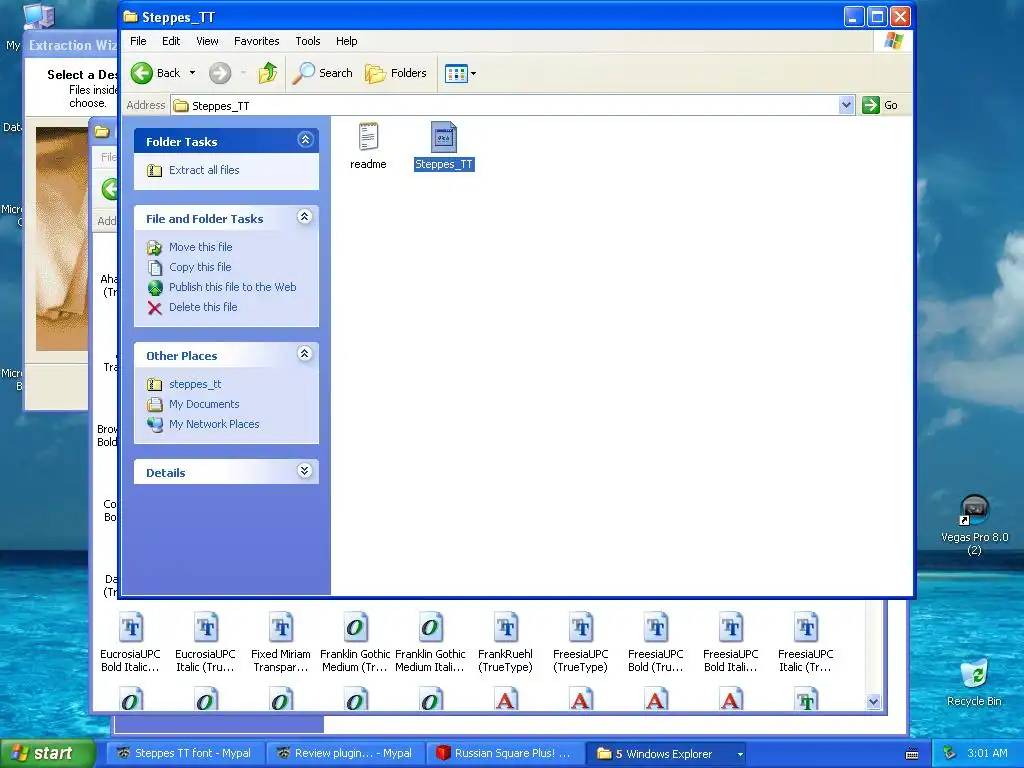The image size is (1024, 768).
Task: Click the Go button
Action: coord(880,105)
